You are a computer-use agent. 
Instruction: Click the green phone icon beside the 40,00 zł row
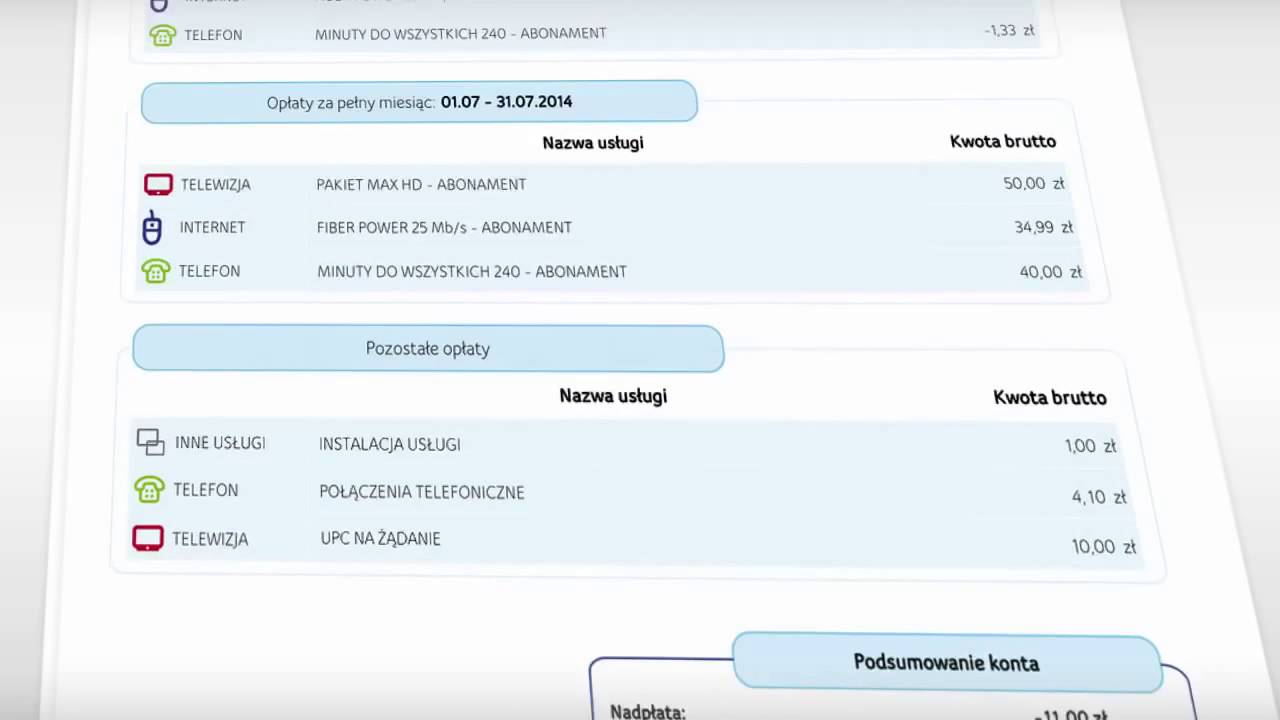156,271
